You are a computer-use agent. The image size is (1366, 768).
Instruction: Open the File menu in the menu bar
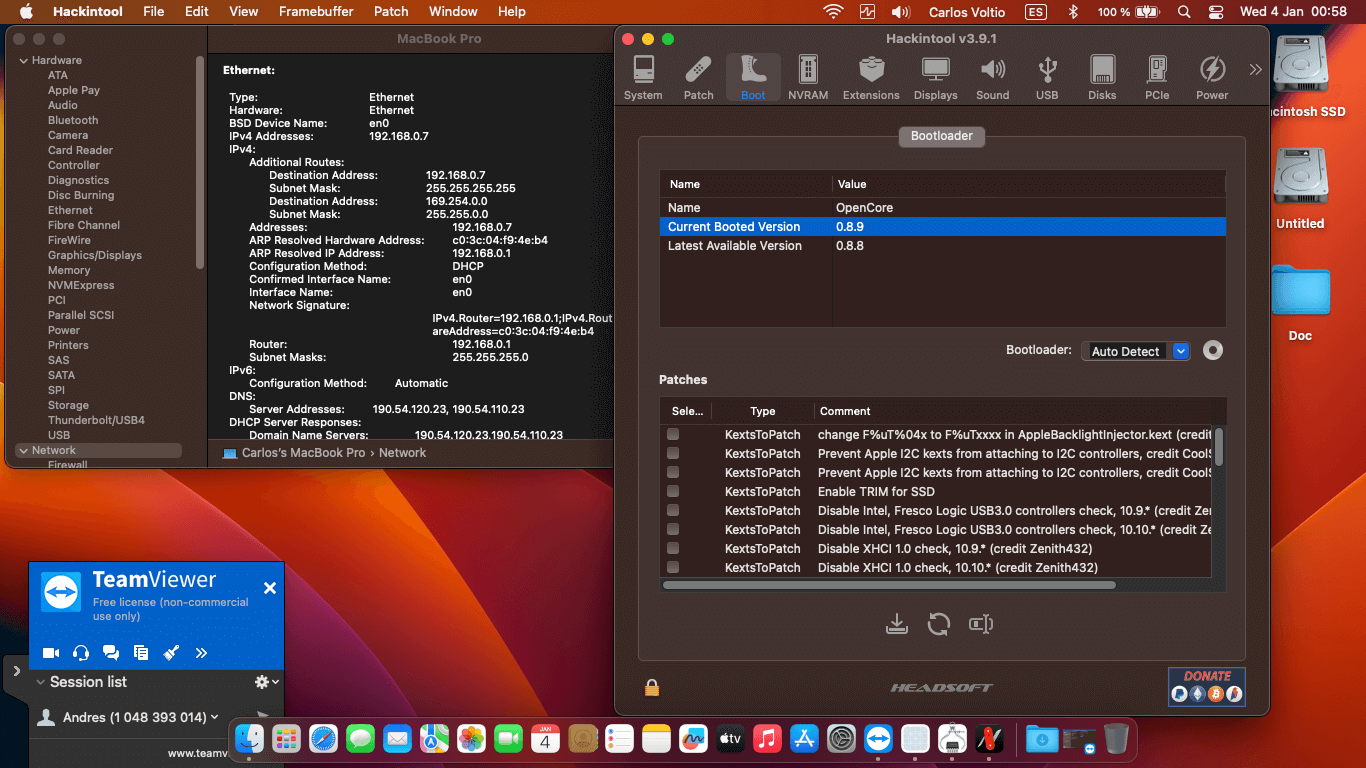[x=153, y=12]
